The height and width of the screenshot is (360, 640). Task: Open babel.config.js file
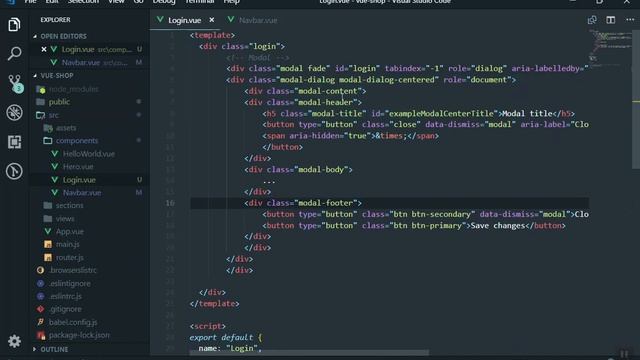pyautogui.click(x=73, y=322)
